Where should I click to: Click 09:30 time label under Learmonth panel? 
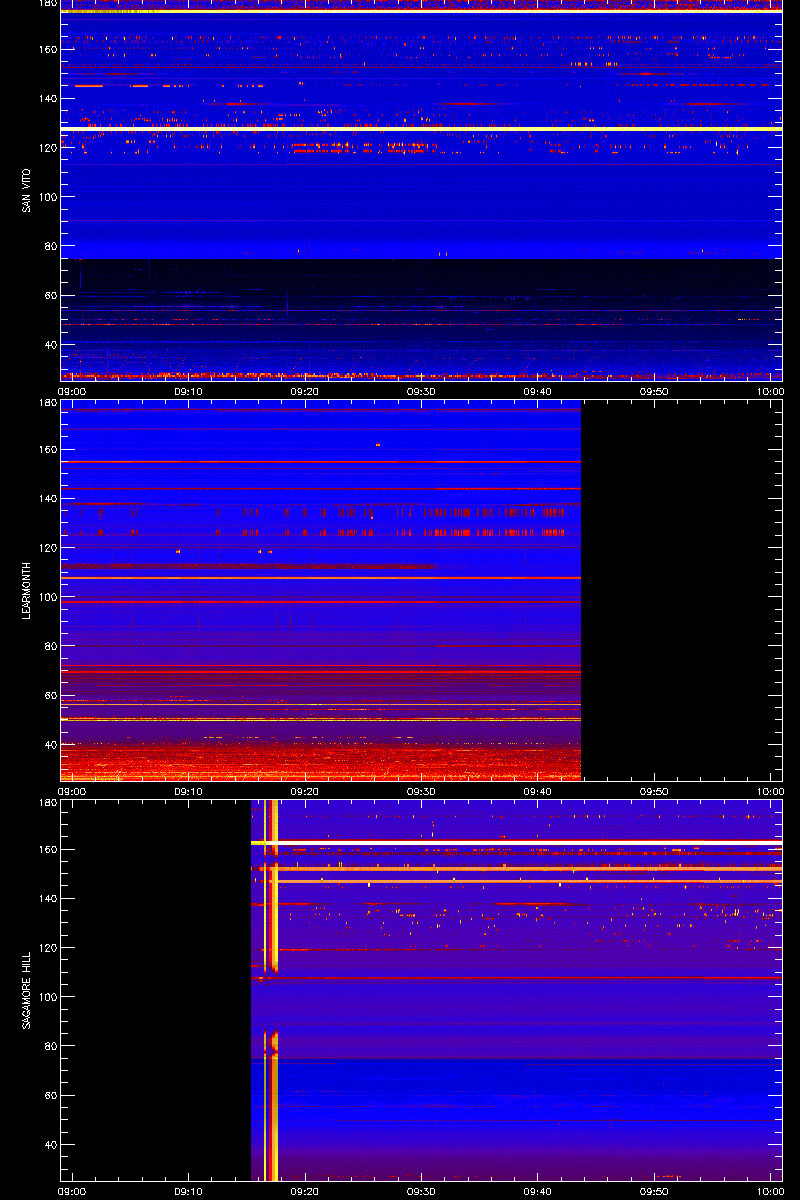pos(421,792)
